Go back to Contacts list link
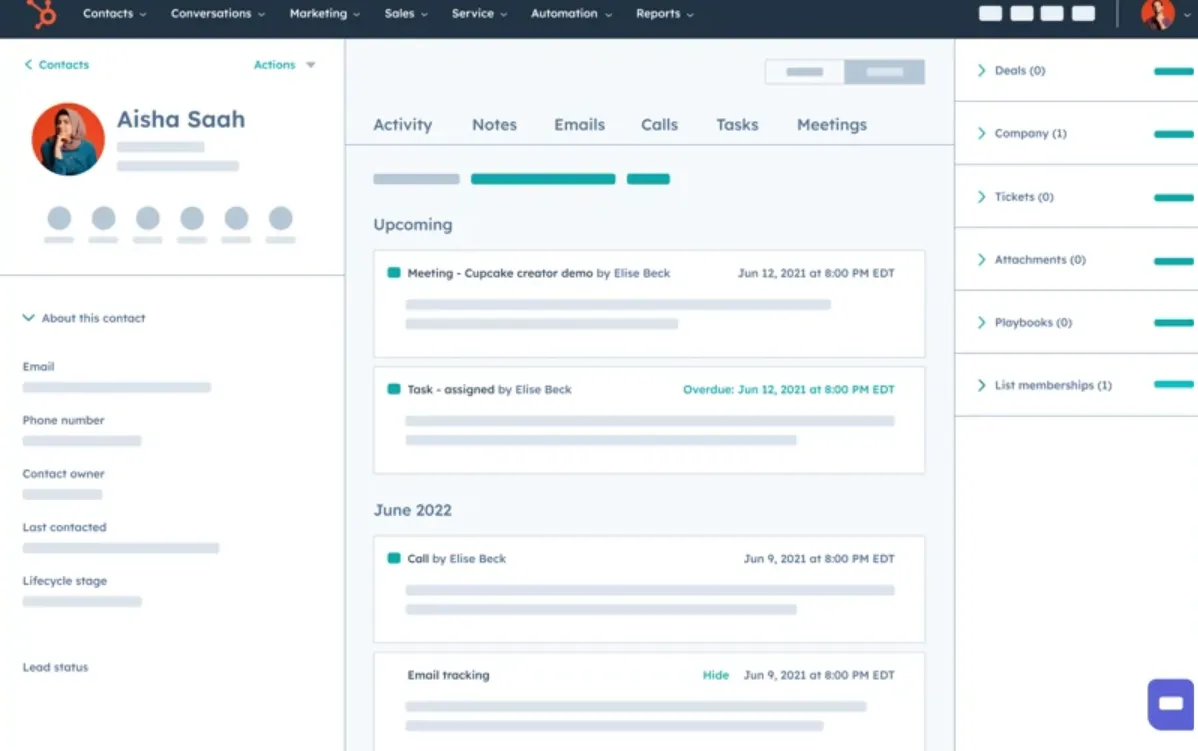The image size is (1198, 751). click(x=57, y=65)
